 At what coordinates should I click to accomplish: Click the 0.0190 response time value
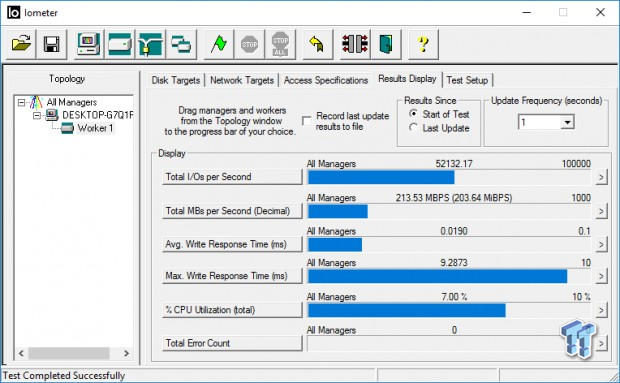(x=454, y=231)
